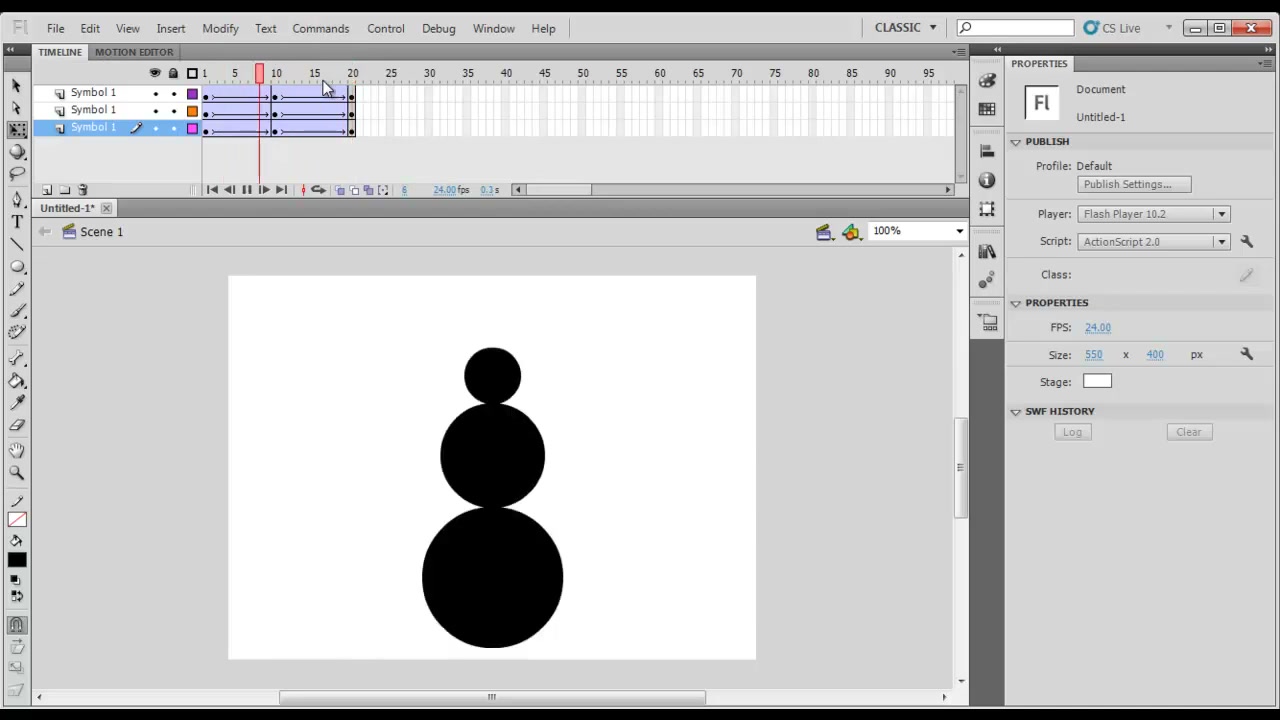Open the Modify menu
The image size is (1280, 720).
pos(220,28)
